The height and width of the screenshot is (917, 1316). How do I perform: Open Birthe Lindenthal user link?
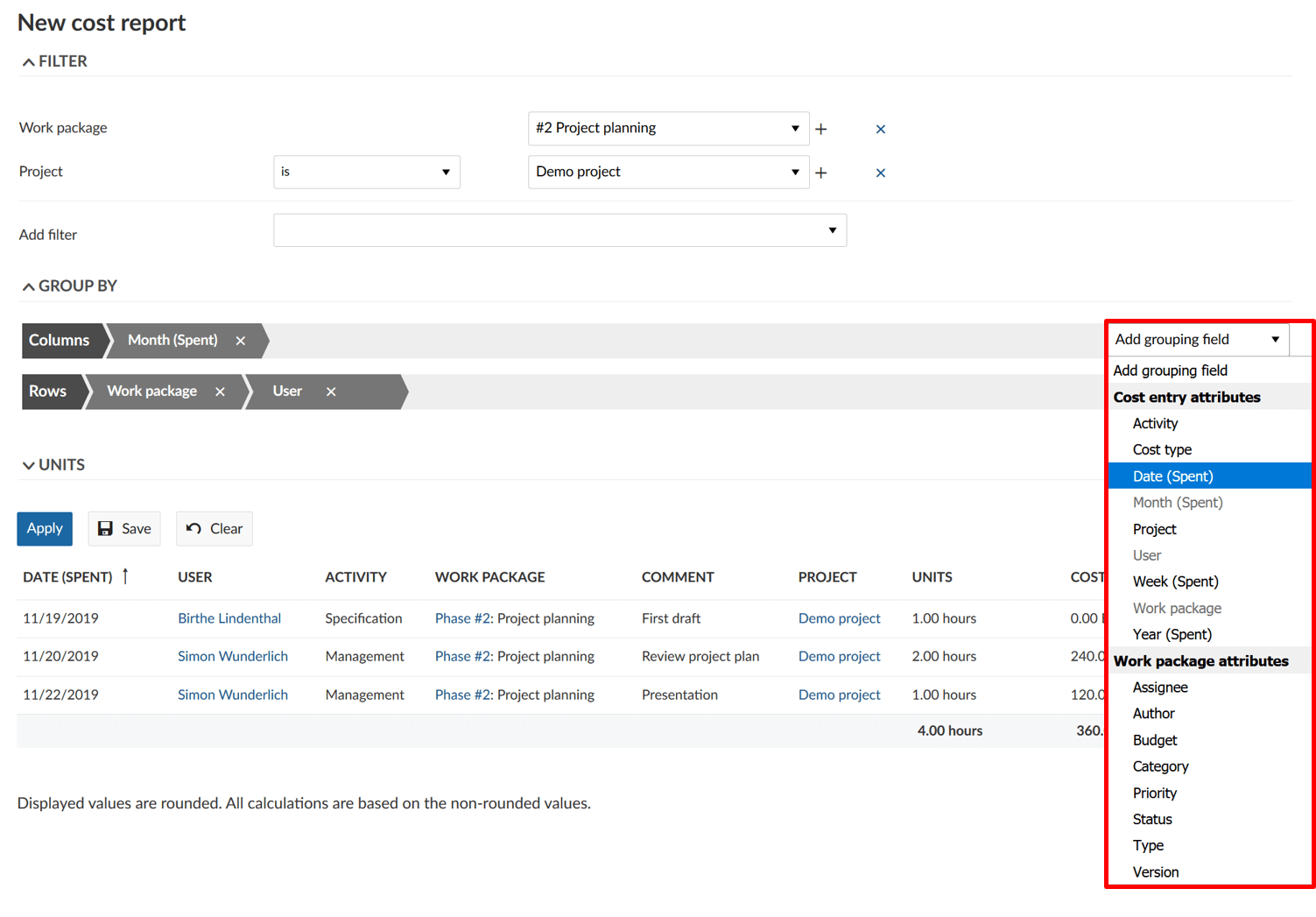[229, 618]
